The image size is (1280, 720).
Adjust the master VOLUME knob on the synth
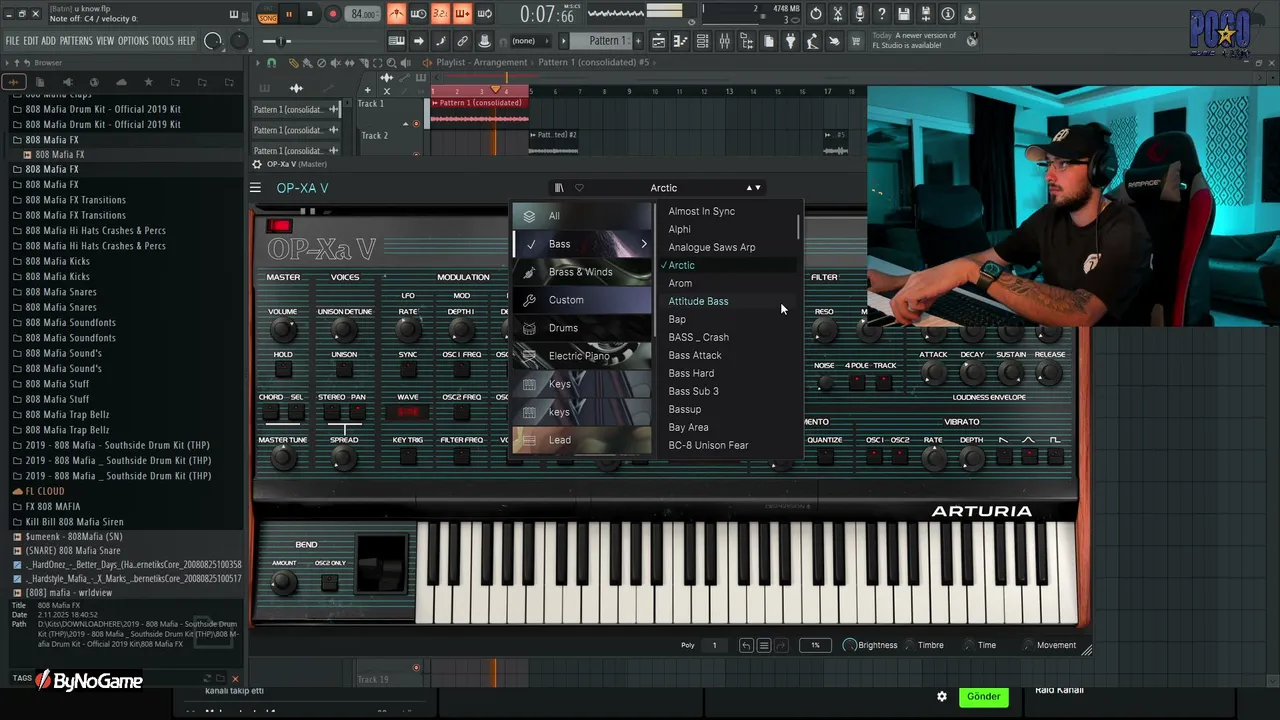click(x=283, y=328)
